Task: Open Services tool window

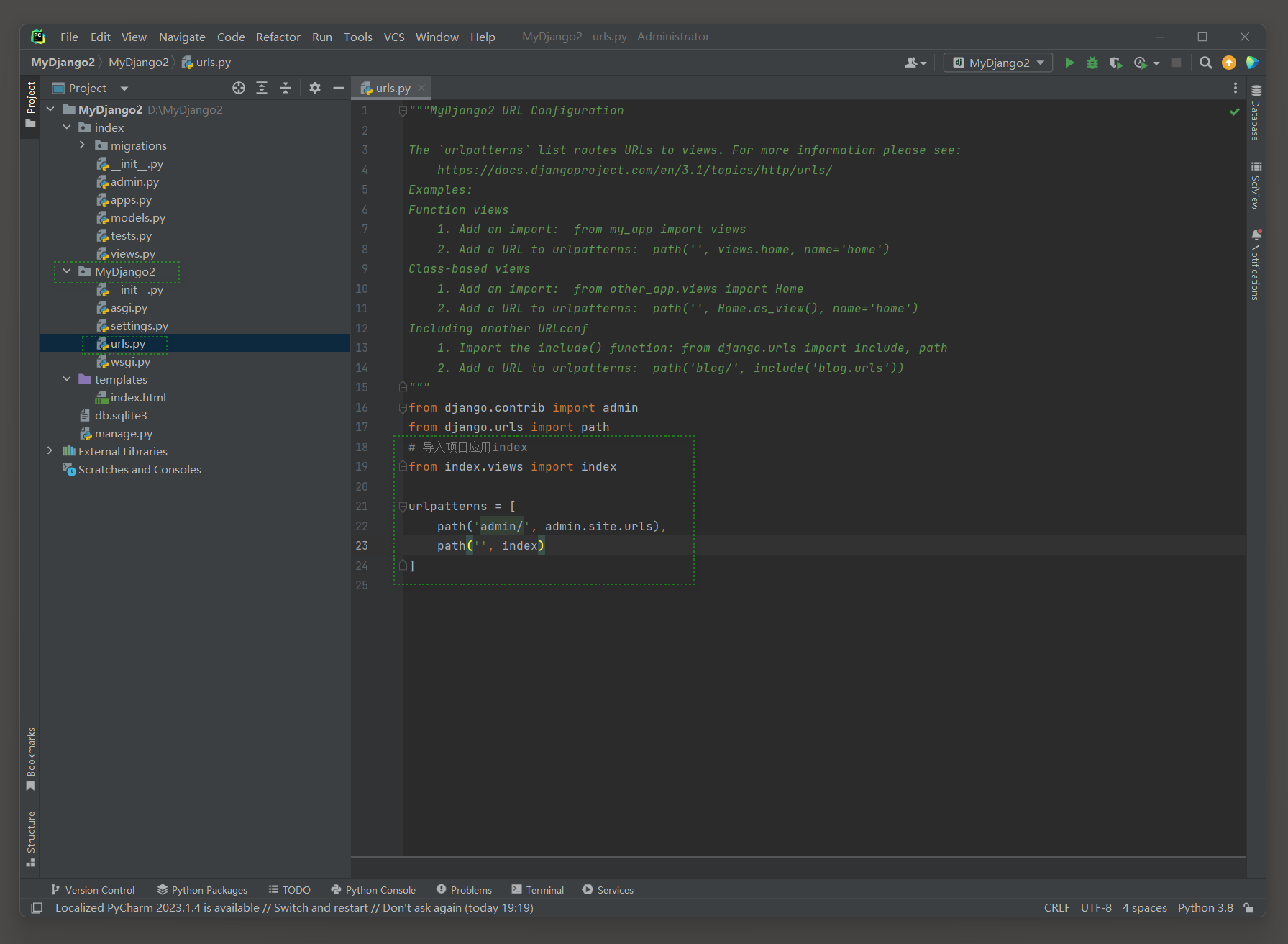Action: (608, 890)
